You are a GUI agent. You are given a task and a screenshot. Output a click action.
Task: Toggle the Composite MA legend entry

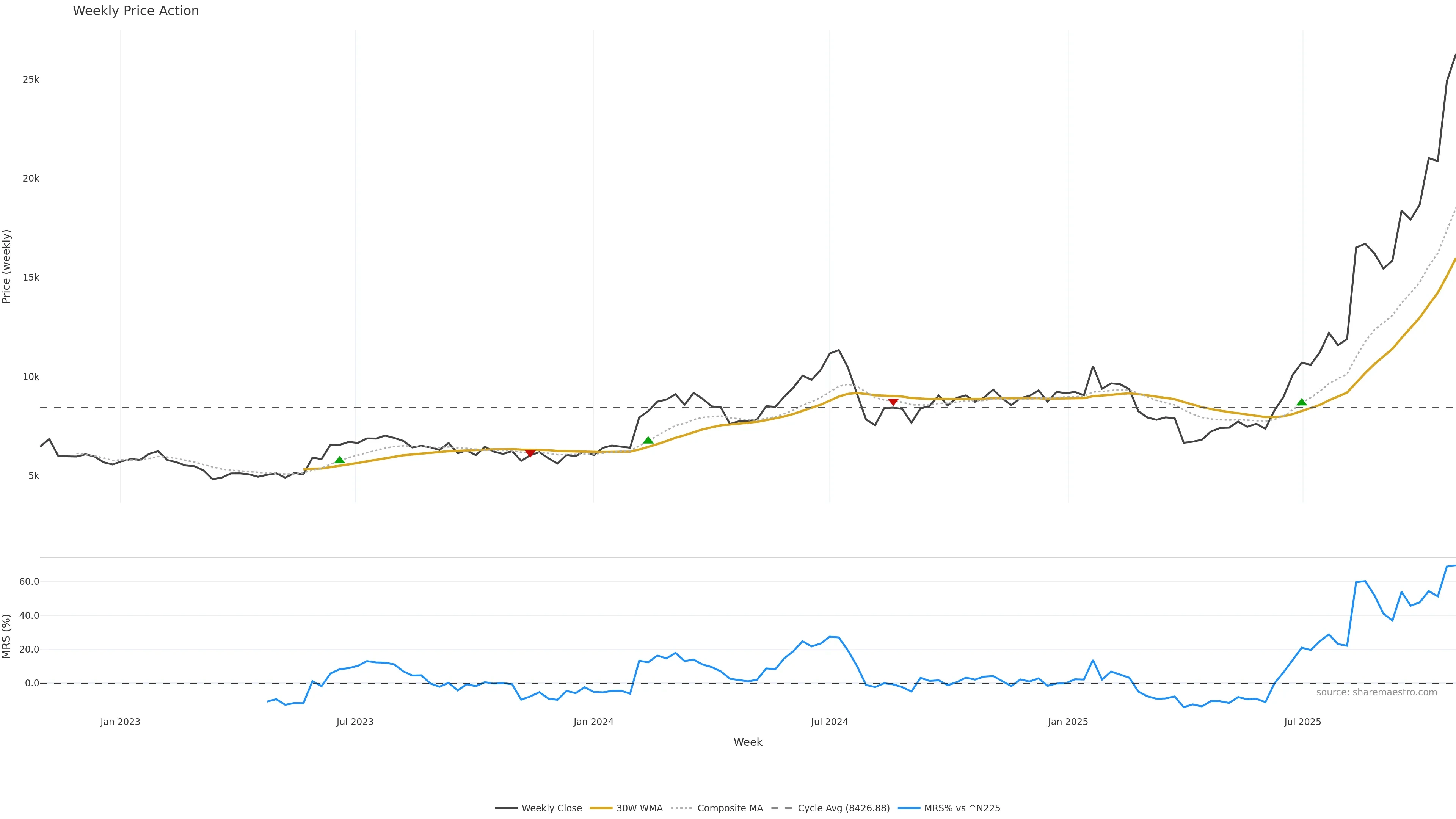pos(717,808)
